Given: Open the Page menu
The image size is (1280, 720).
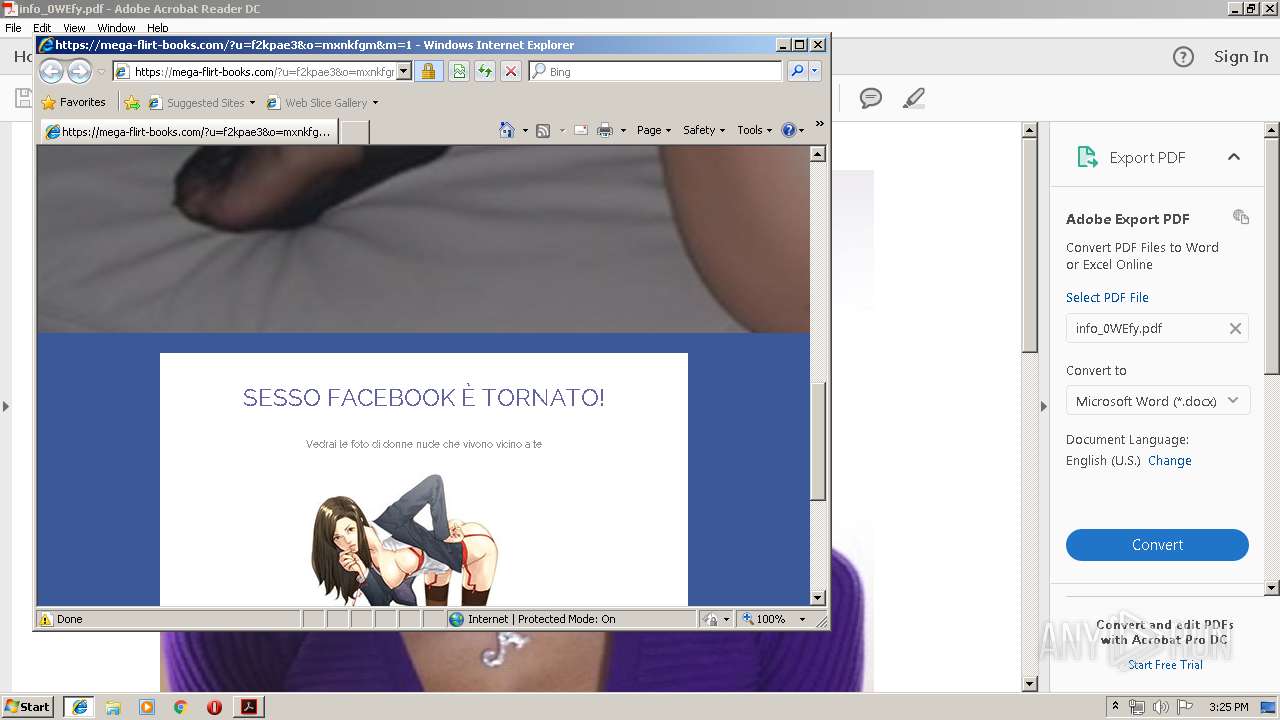Looking at the screenshot, I should click(654, 130).
